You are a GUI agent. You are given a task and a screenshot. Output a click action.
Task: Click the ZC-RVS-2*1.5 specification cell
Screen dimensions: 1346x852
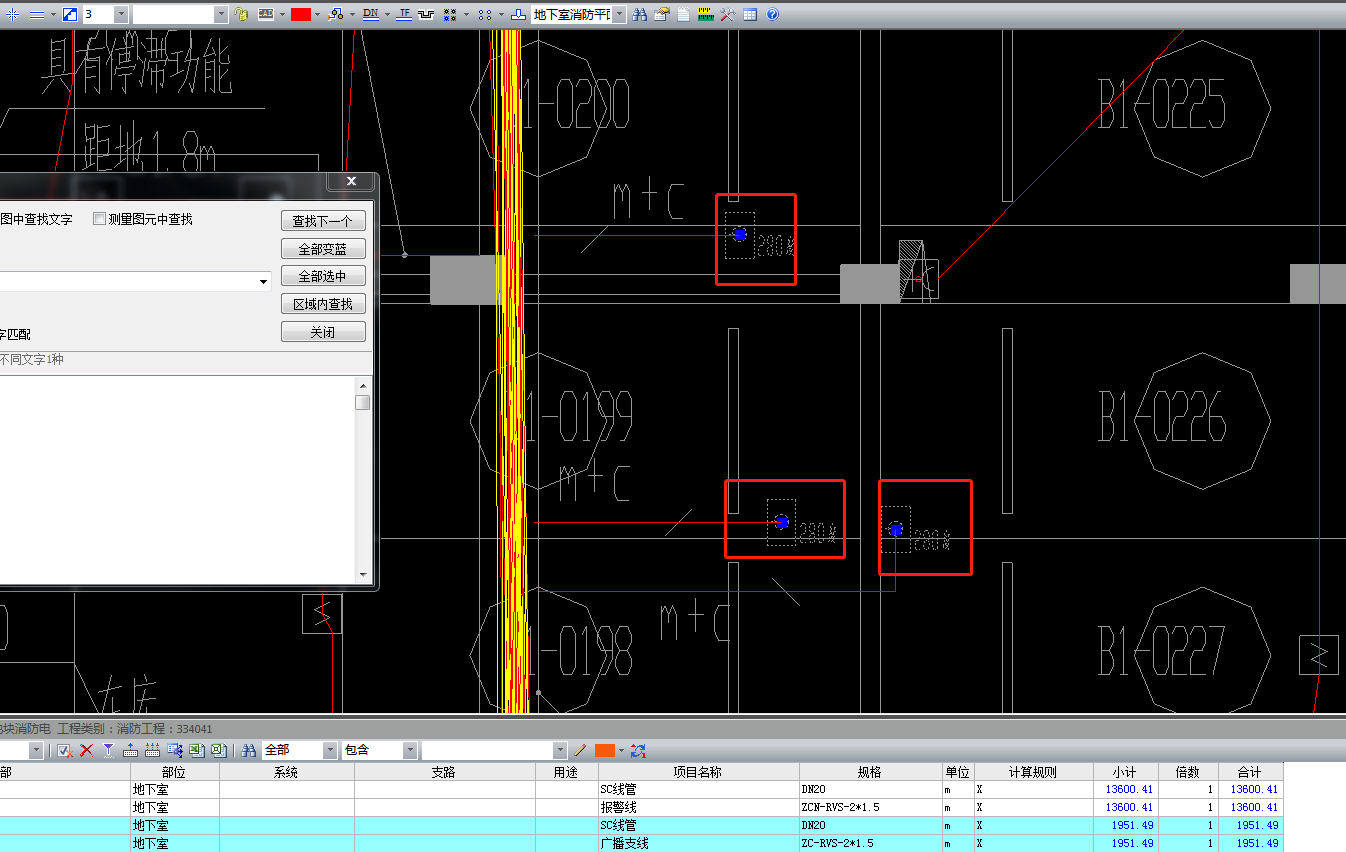click(x=870, y=843)
